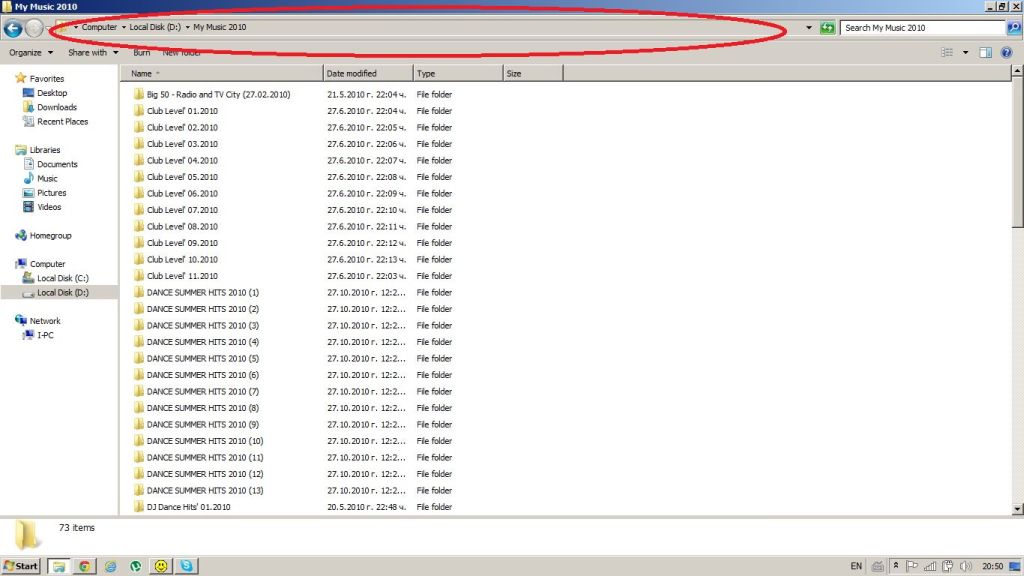Toggle the preview pane icon

985,52
